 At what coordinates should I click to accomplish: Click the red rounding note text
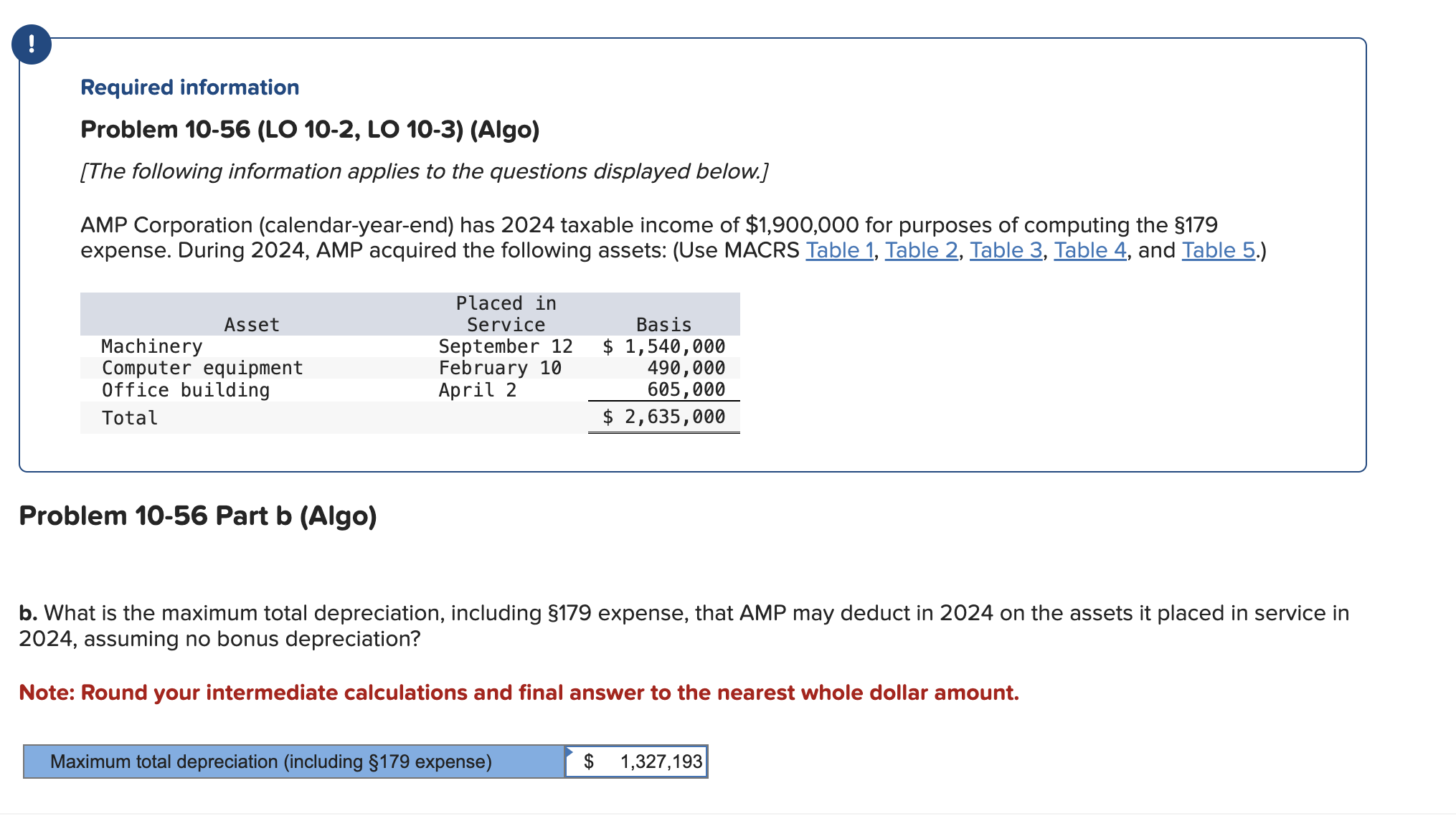(x=518, y=693)
